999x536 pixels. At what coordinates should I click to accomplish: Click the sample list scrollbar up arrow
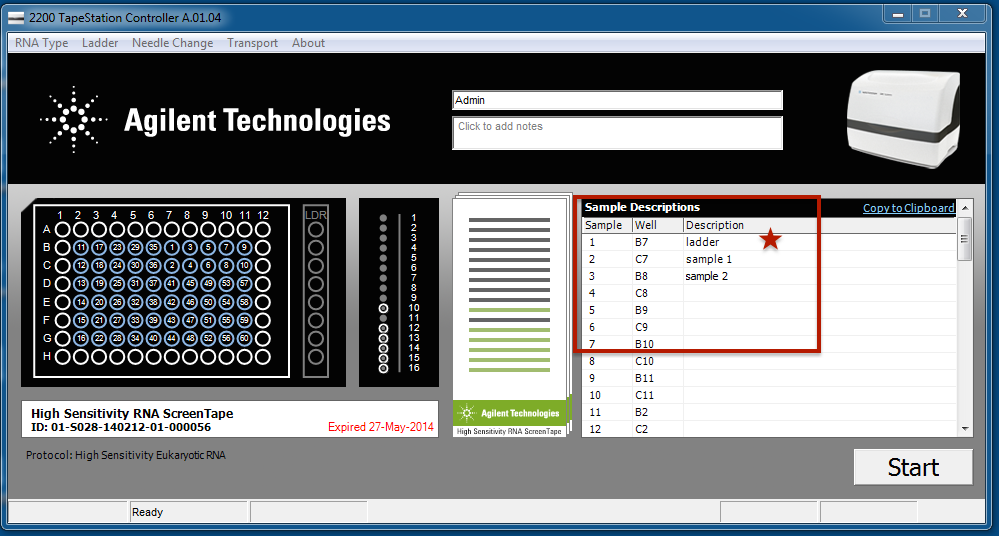pos(965,208)
